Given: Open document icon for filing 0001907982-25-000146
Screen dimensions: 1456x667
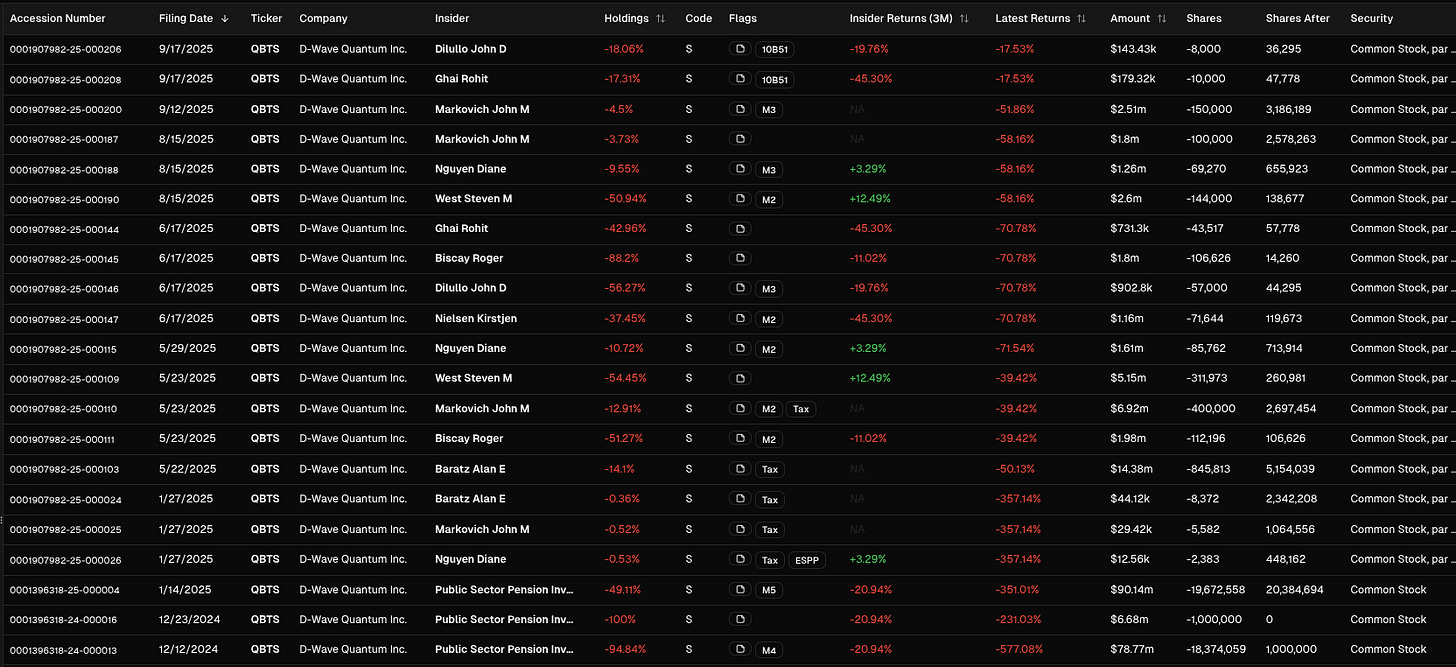Looking at the screenshot, I should coord(740,288).
